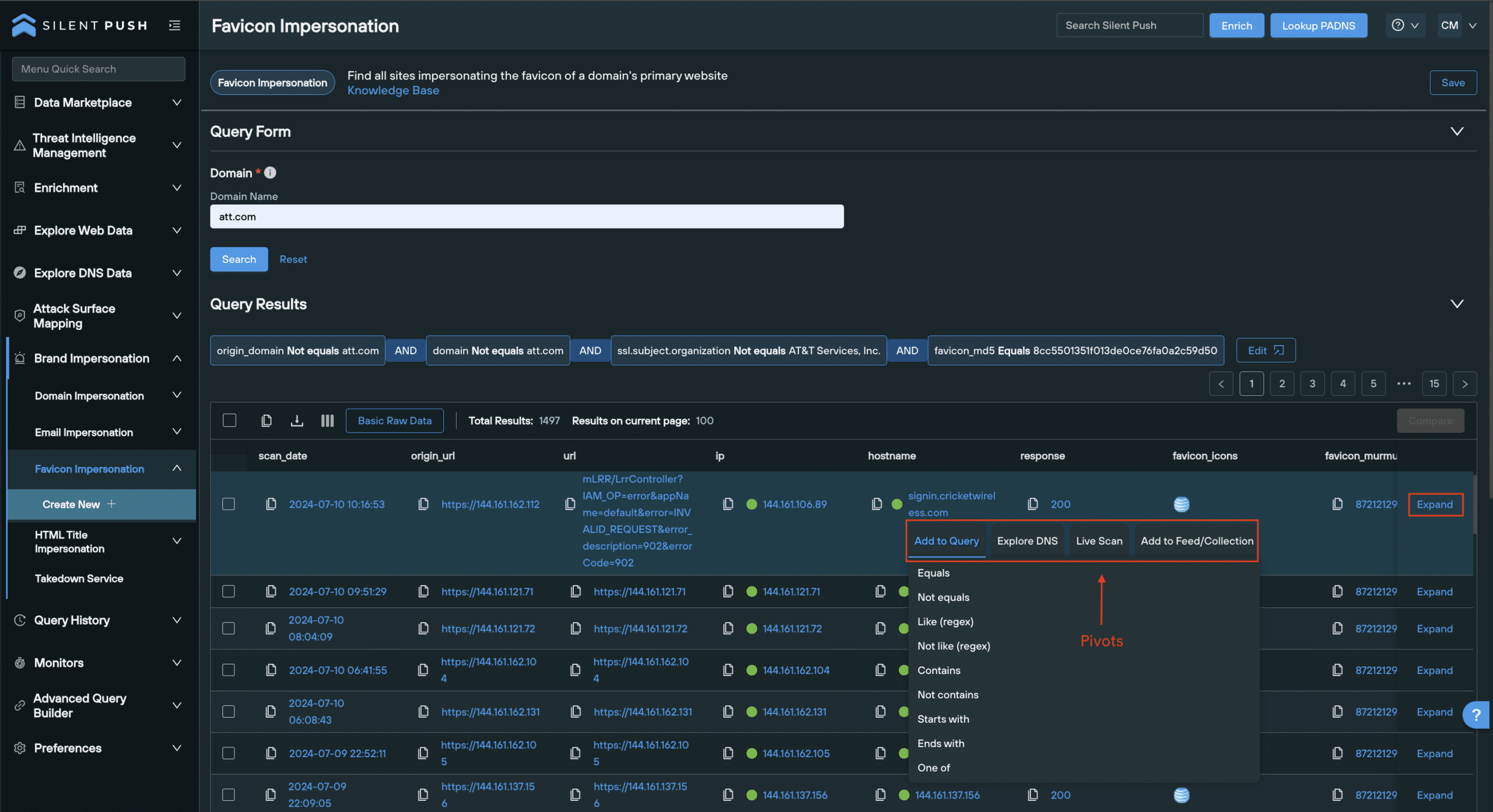
Task: Select the row dated 2024-07-09 22:52:11
Action: pyautogui.click(x=229, y=753)
